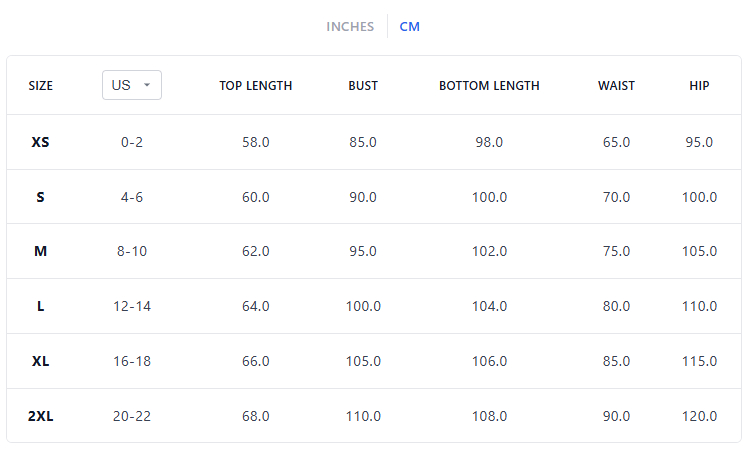749x454 pixels.
Task: Click the TOP LENGTH column header
Action: pos(256,86)
